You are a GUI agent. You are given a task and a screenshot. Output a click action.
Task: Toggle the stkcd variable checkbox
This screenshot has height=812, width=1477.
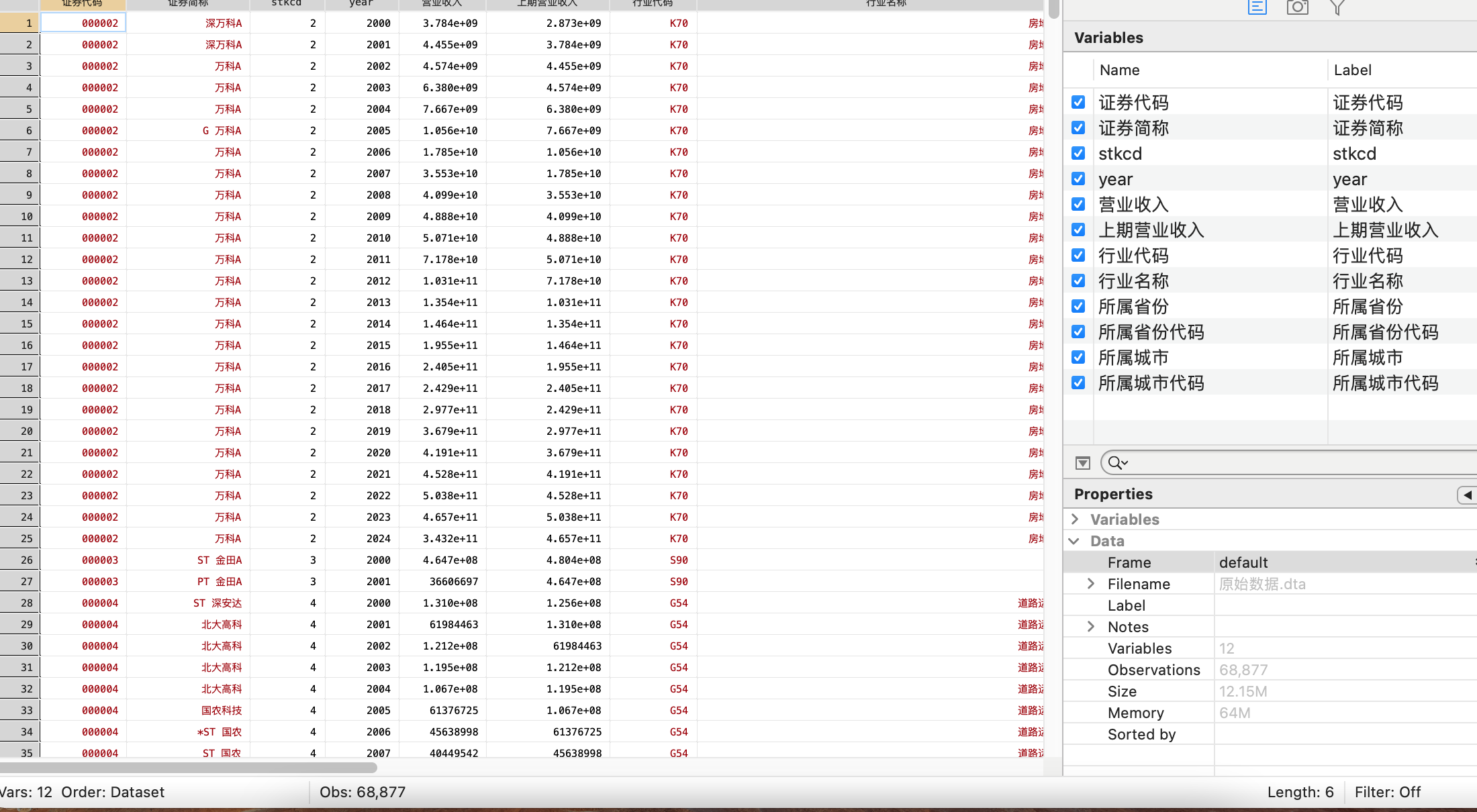(1078, 153)
